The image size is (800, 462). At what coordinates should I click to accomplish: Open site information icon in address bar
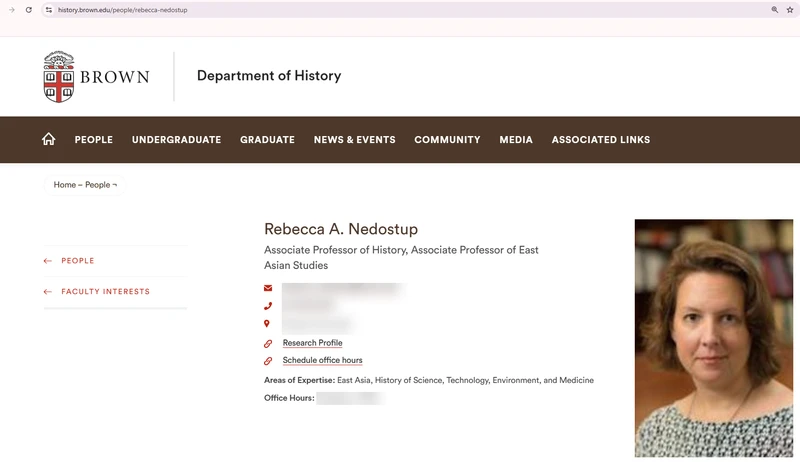(48, 10)
